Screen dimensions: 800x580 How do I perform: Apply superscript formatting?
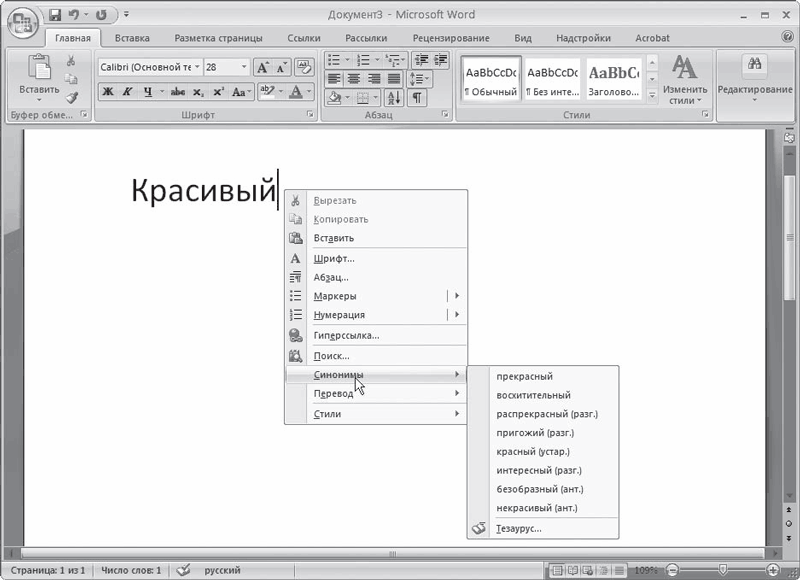(x=217, y=91)
